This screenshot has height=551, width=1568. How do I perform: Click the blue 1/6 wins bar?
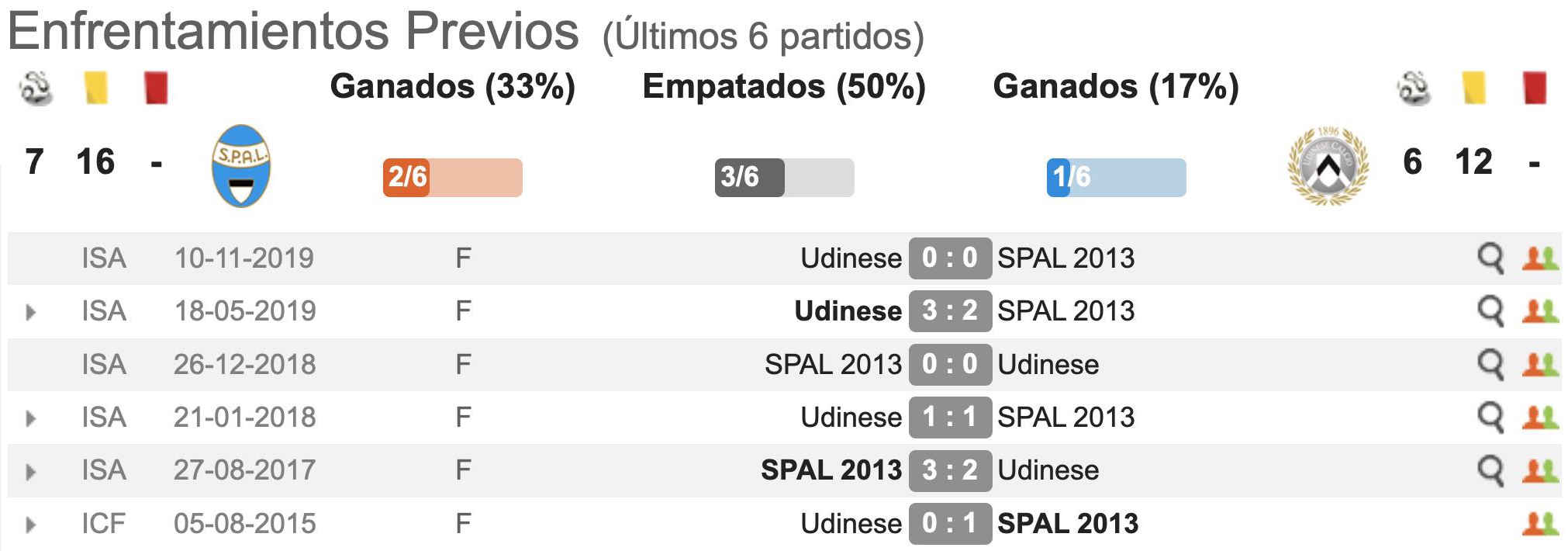pos(1116,177)
